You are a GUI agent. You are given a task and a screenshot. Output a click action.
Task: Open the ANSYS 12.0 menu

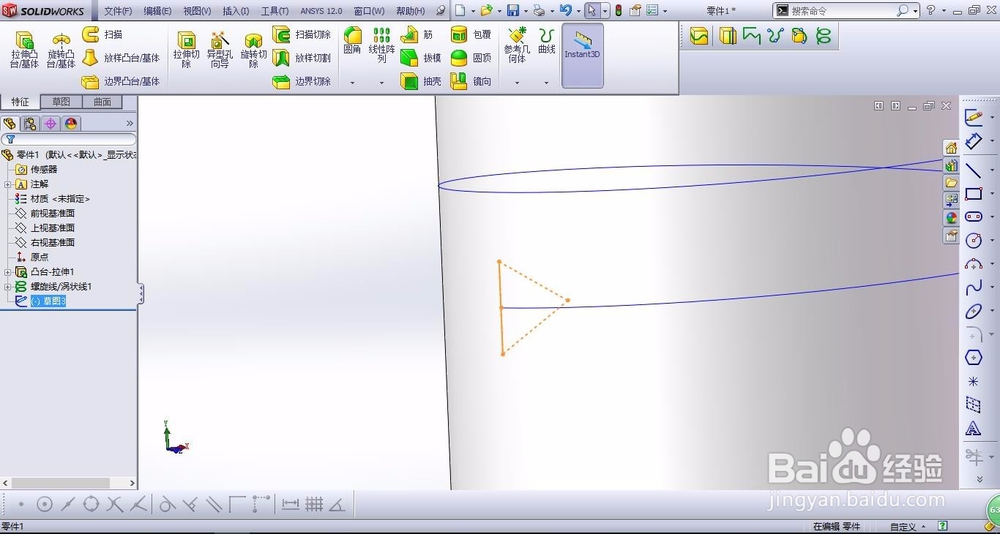coord(321,11)
